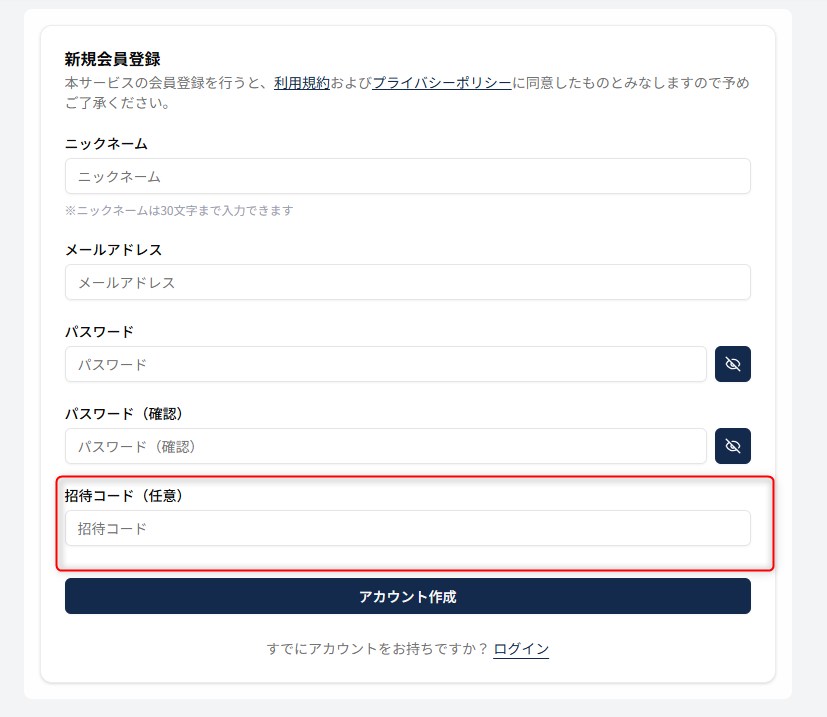Viewport: 827px width, 717px height.
Task: Click the すでにアカウントをお持ちですか text
Action: (x=377, y=649)
